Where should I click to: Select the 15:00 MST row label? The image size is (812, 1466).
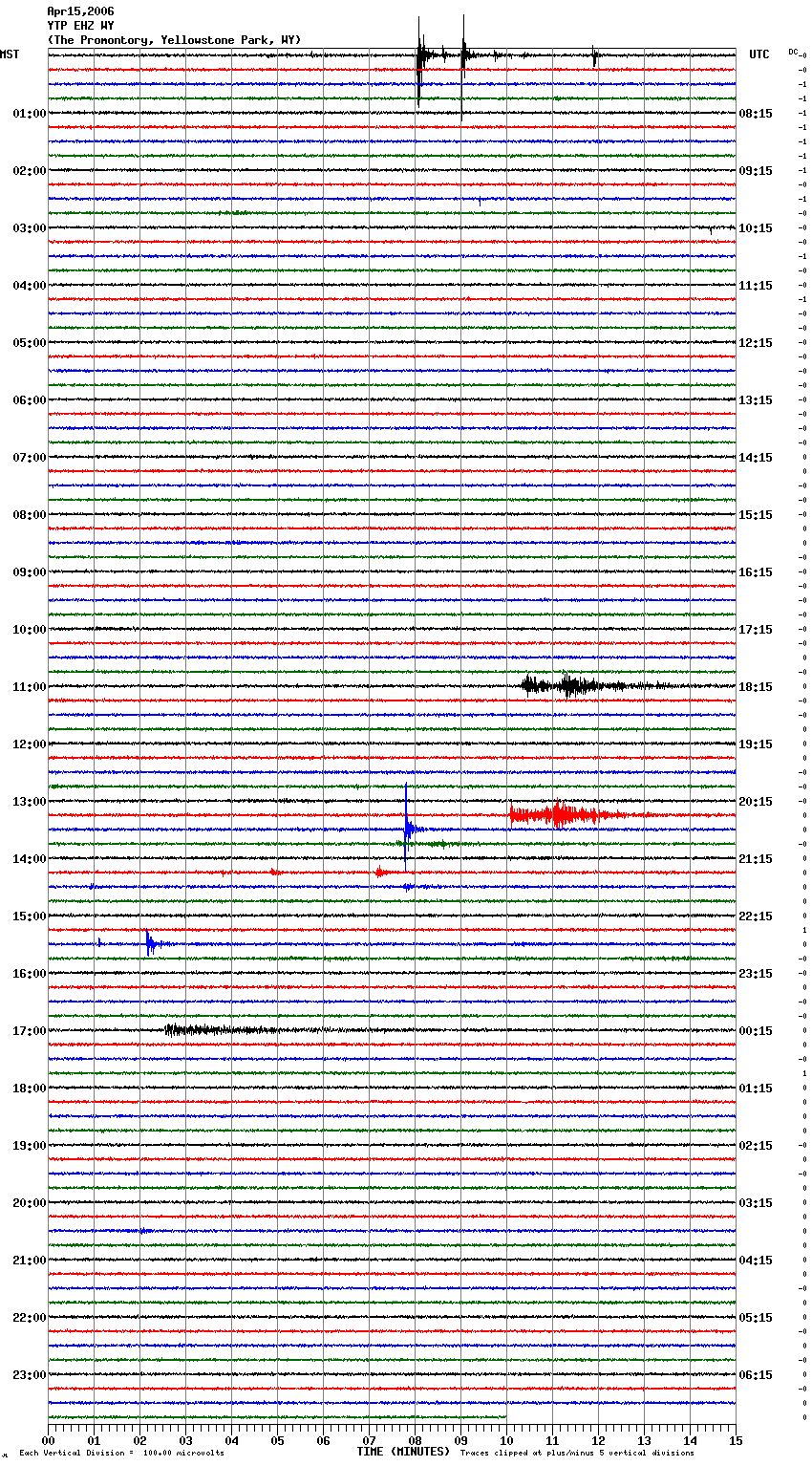point(30,916)
